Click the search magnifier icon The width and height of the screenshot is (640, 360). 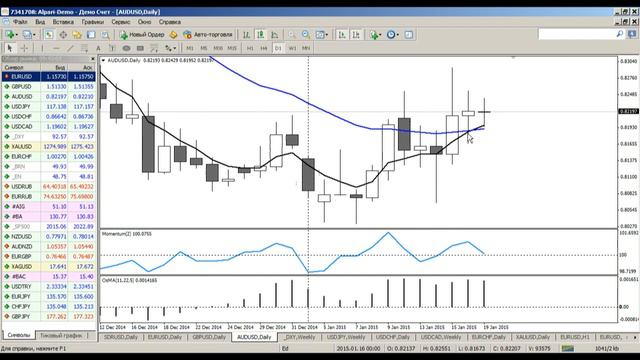coord(620,34)
